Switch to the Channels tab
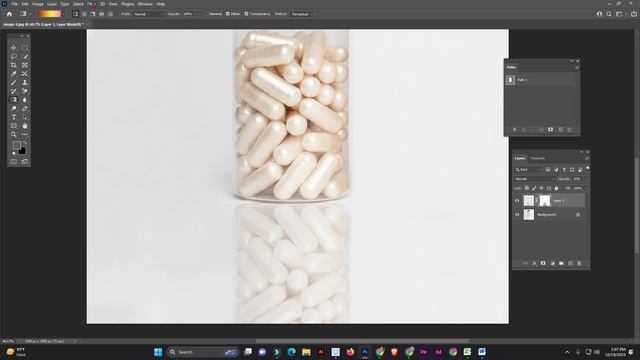Image resolution: width=640 pixels, height=360 pixels. click(538, 158)
